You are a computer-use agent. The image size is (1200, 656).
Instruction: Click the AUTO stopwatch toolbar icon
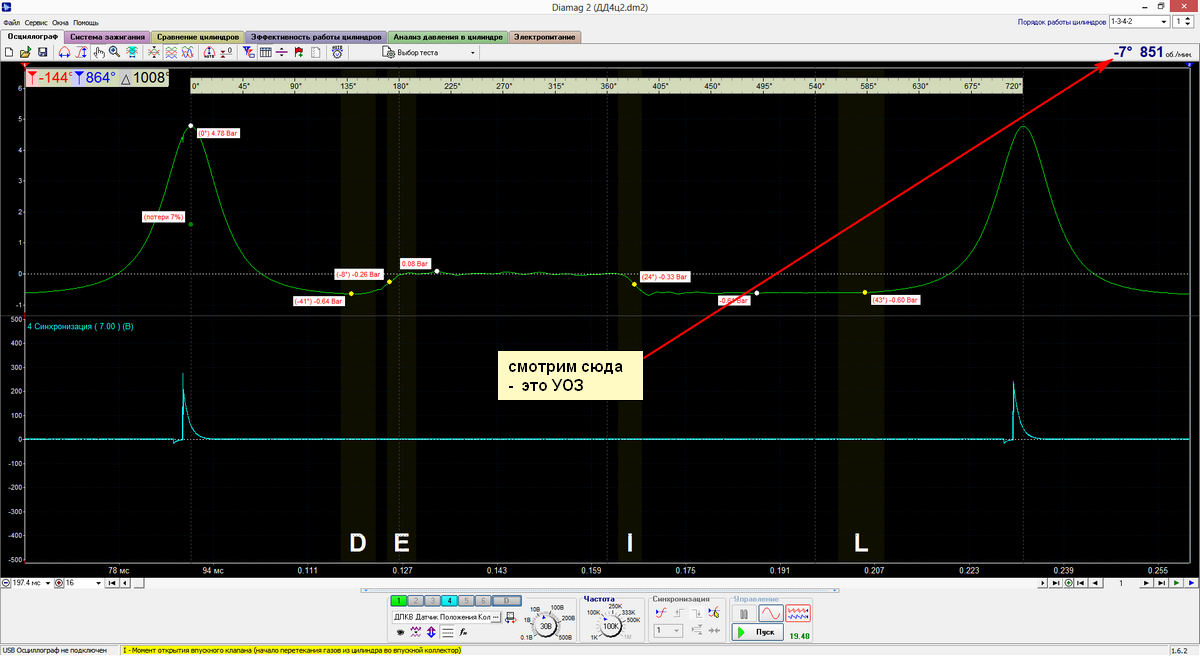[x=337, y=52]
